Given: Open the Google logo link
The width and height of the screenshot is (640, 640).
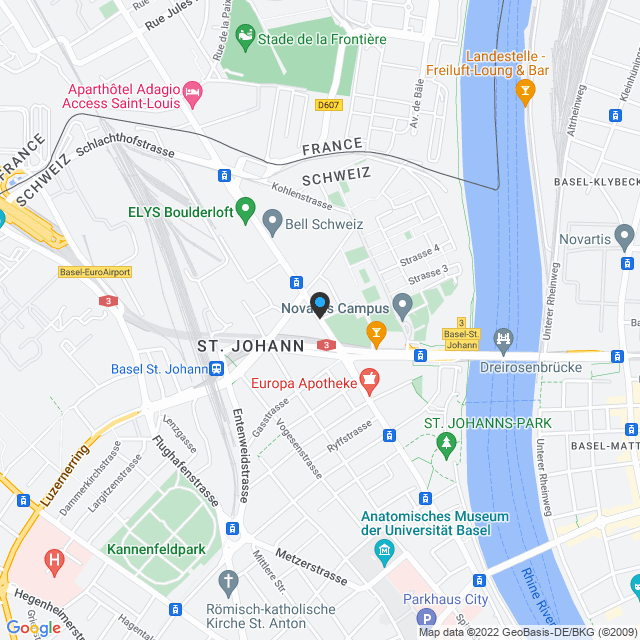Looking at the screenshot, I should [x=33, y=628].
